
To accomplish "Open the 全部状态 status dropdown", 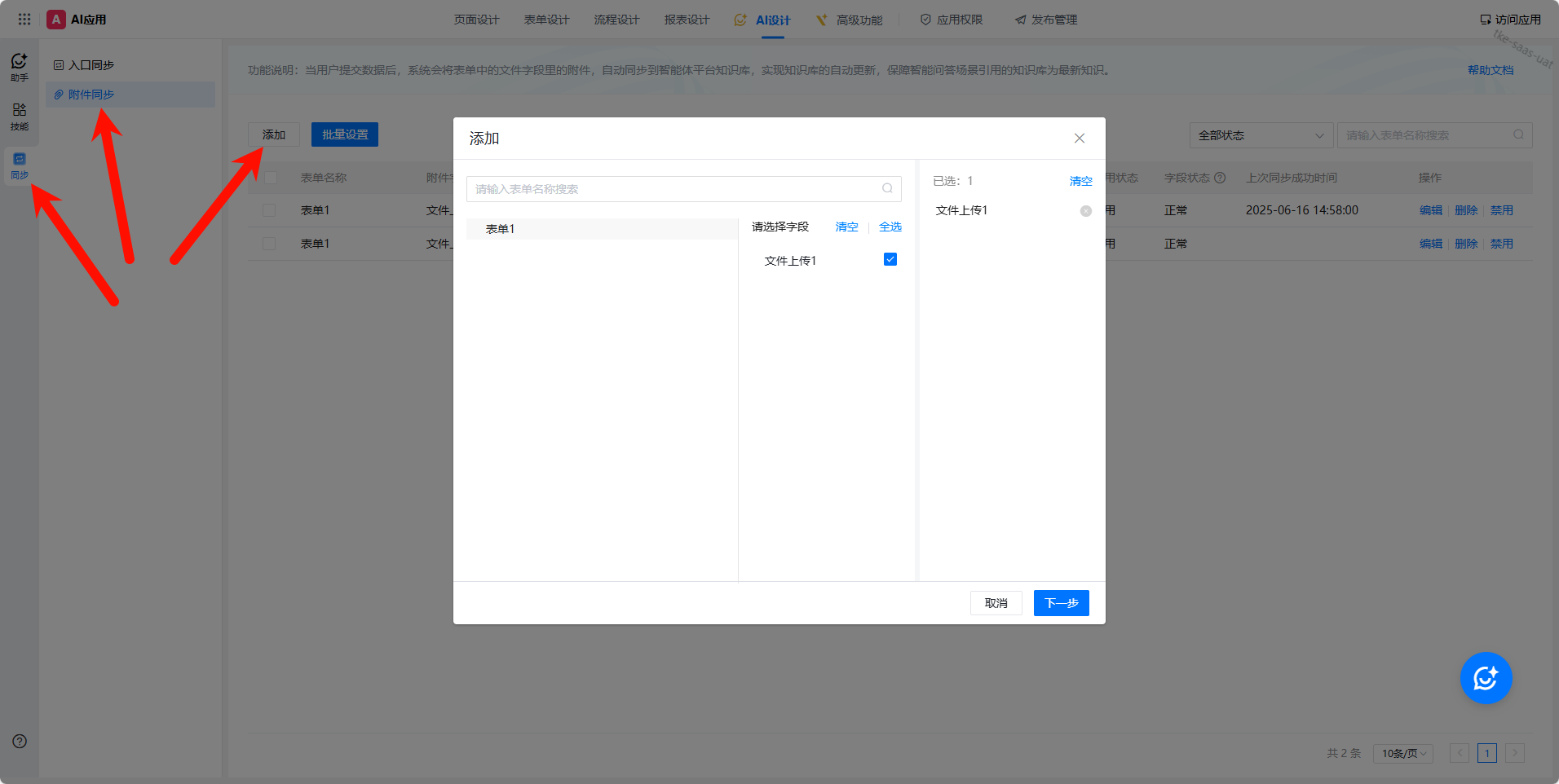I will point(1261,135).
